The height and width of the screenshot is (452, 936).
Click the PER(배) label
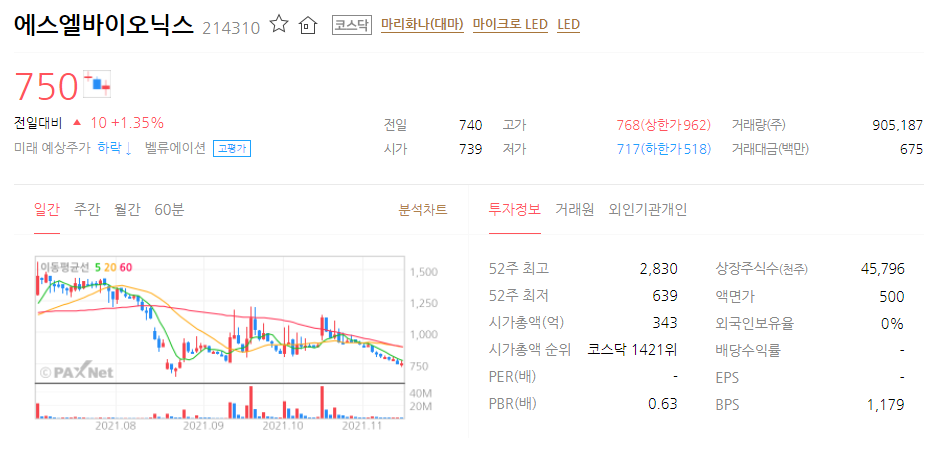pyautogui.click(x=512, y=377)
